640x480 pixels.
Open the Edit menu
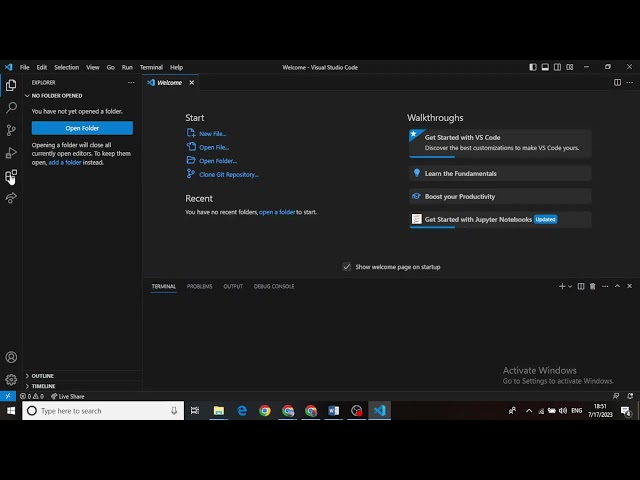(42, 67)
